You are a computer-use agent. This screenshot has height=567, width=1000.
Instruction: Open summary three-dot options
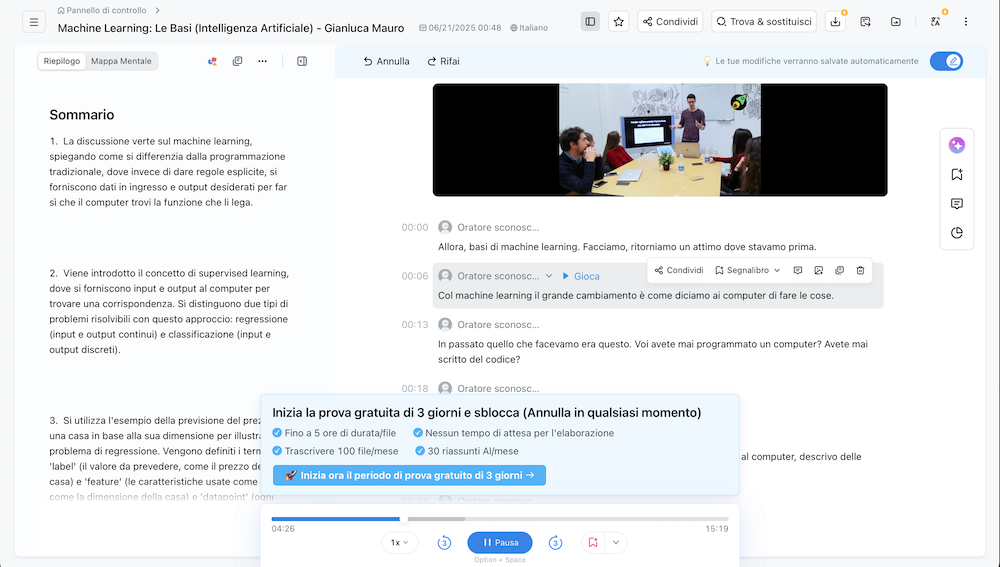coord(262,61)
